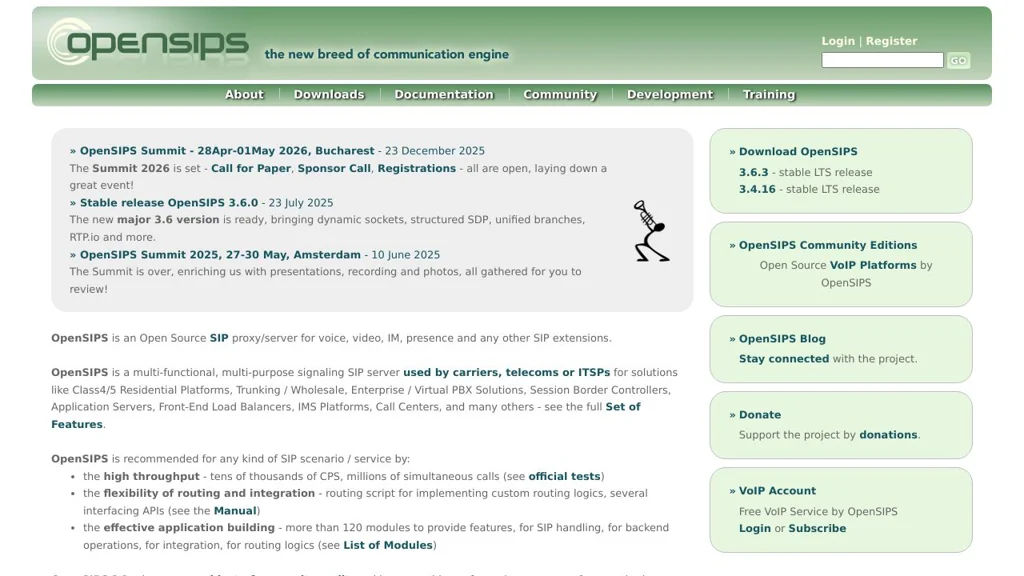The image size is (1024, 576).
Task: Open the Sponsor Call link
Action: pos(334,168)
